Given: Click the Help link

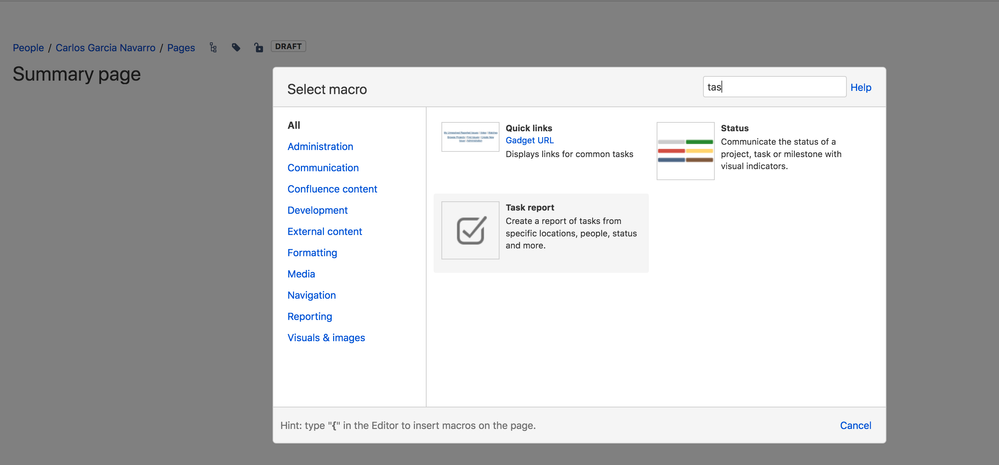Looking at the screenshot, I should 860,88.
